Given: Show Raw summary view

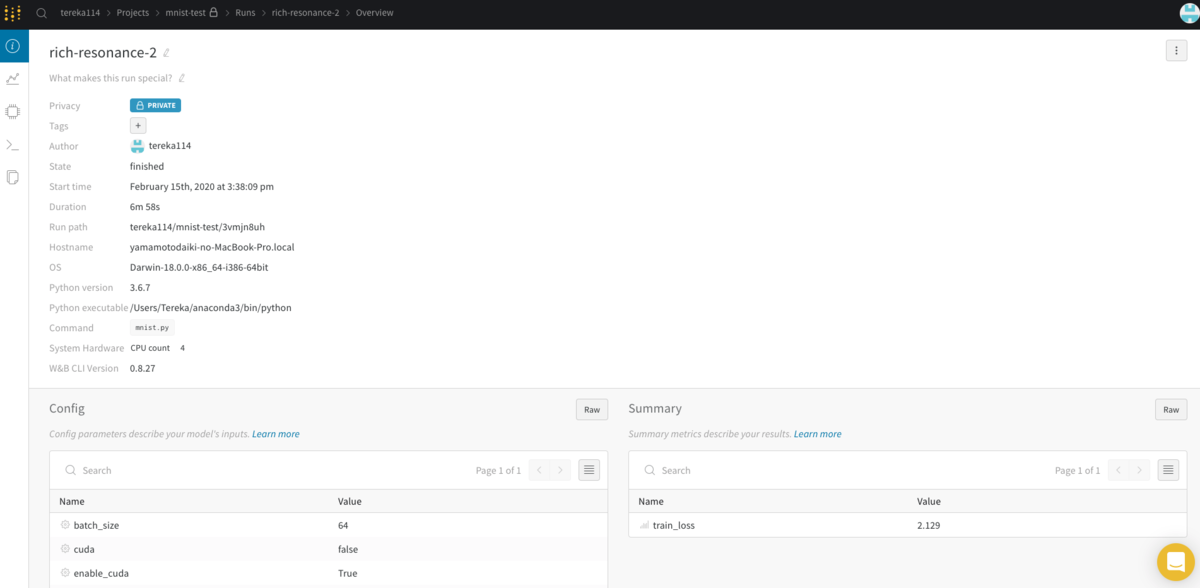Looking at the screenshot, I should coord(1171,409).
